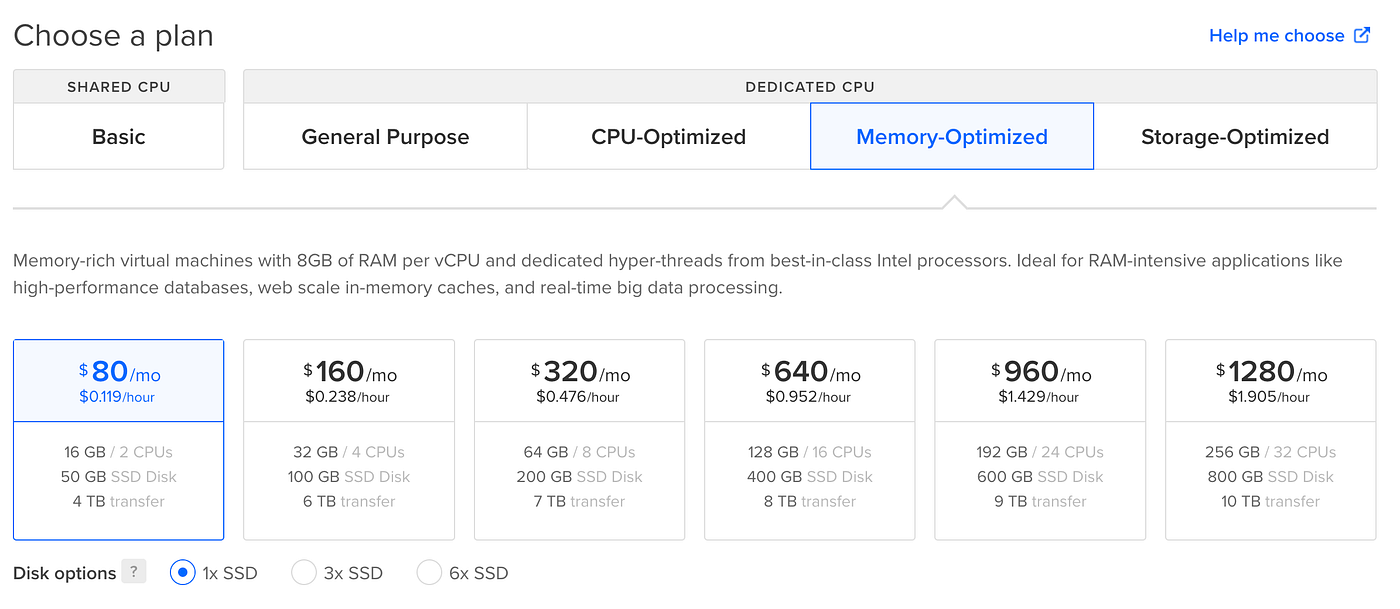Screen dimensions: 1400x609
Task: Pick the 6x SSD disk option
Action: point(429,573)
